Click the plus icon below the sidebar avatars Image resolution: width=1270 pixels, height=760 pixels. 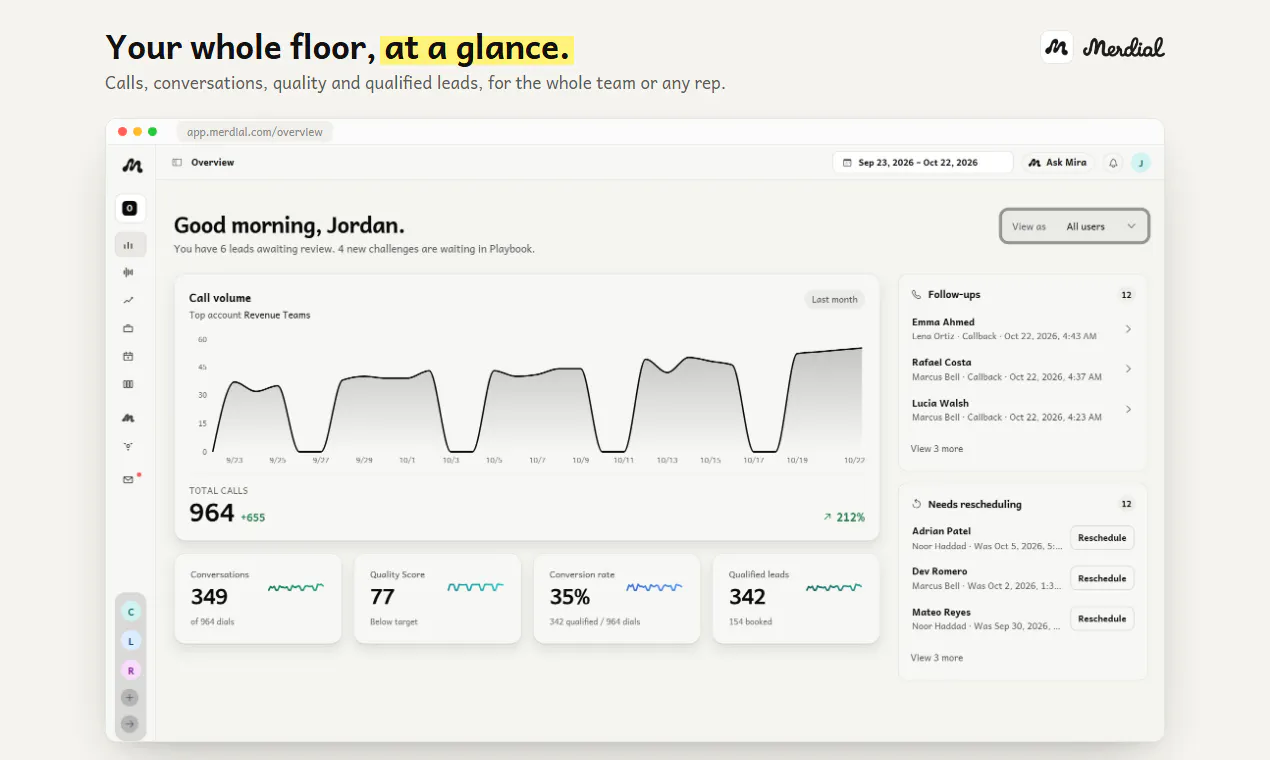(130, 698)
